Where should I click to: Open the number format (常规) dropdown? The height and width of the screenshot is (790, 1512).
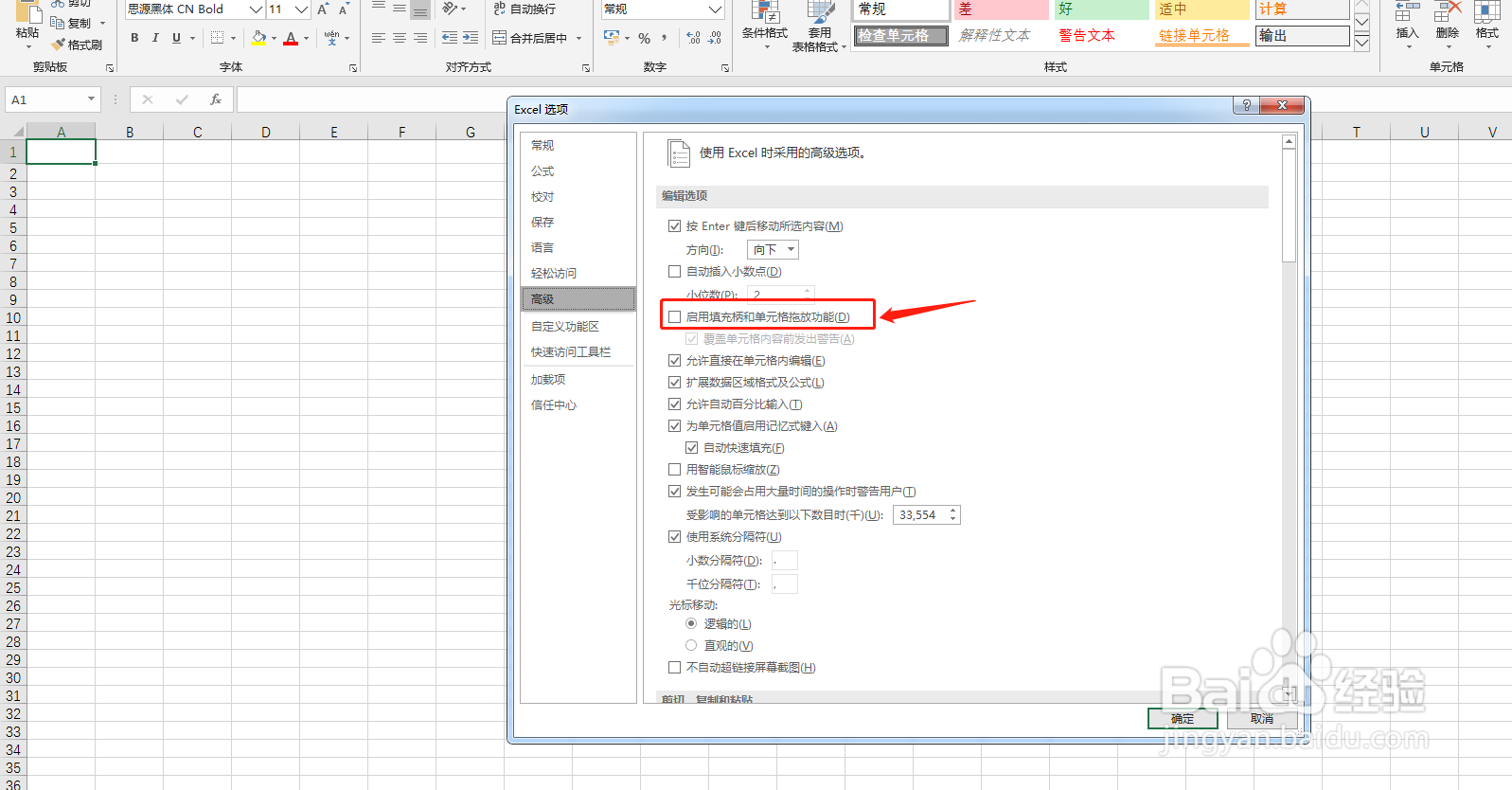[715, 9]
